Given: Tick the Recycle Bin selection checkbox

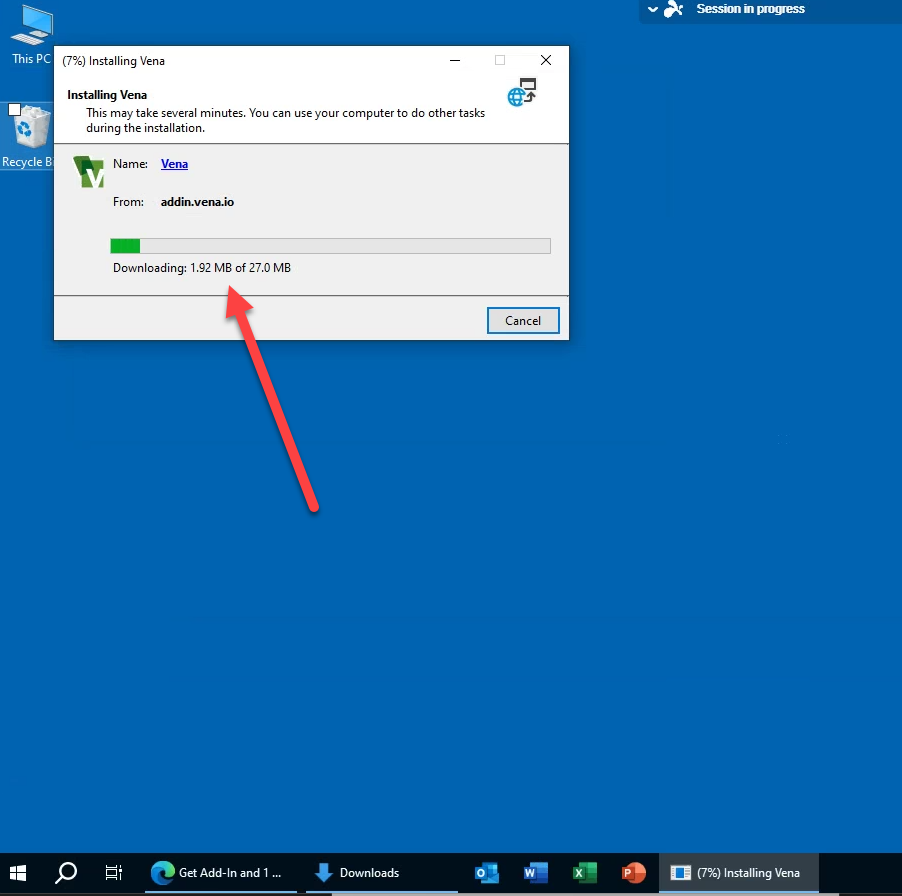Looking at the screenshot, I should (15, 110).
